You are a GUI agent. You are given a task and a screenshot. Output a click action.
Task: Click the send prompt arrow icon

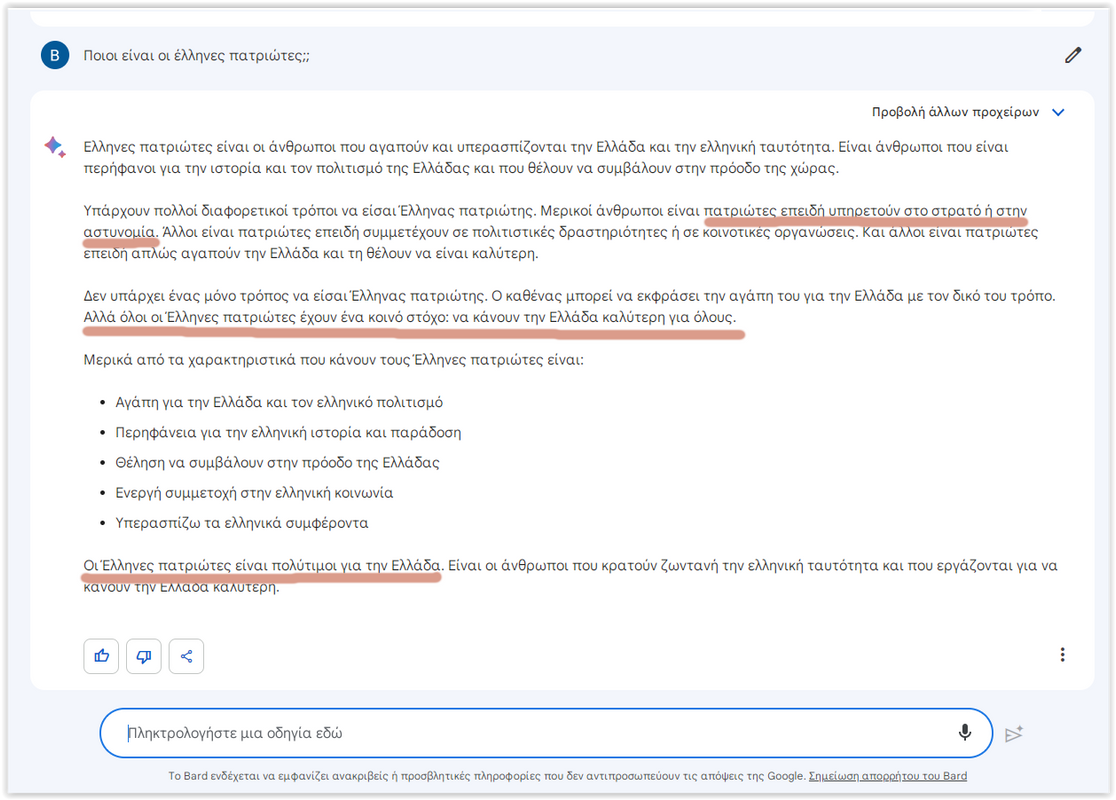[x=1014, y=733]
